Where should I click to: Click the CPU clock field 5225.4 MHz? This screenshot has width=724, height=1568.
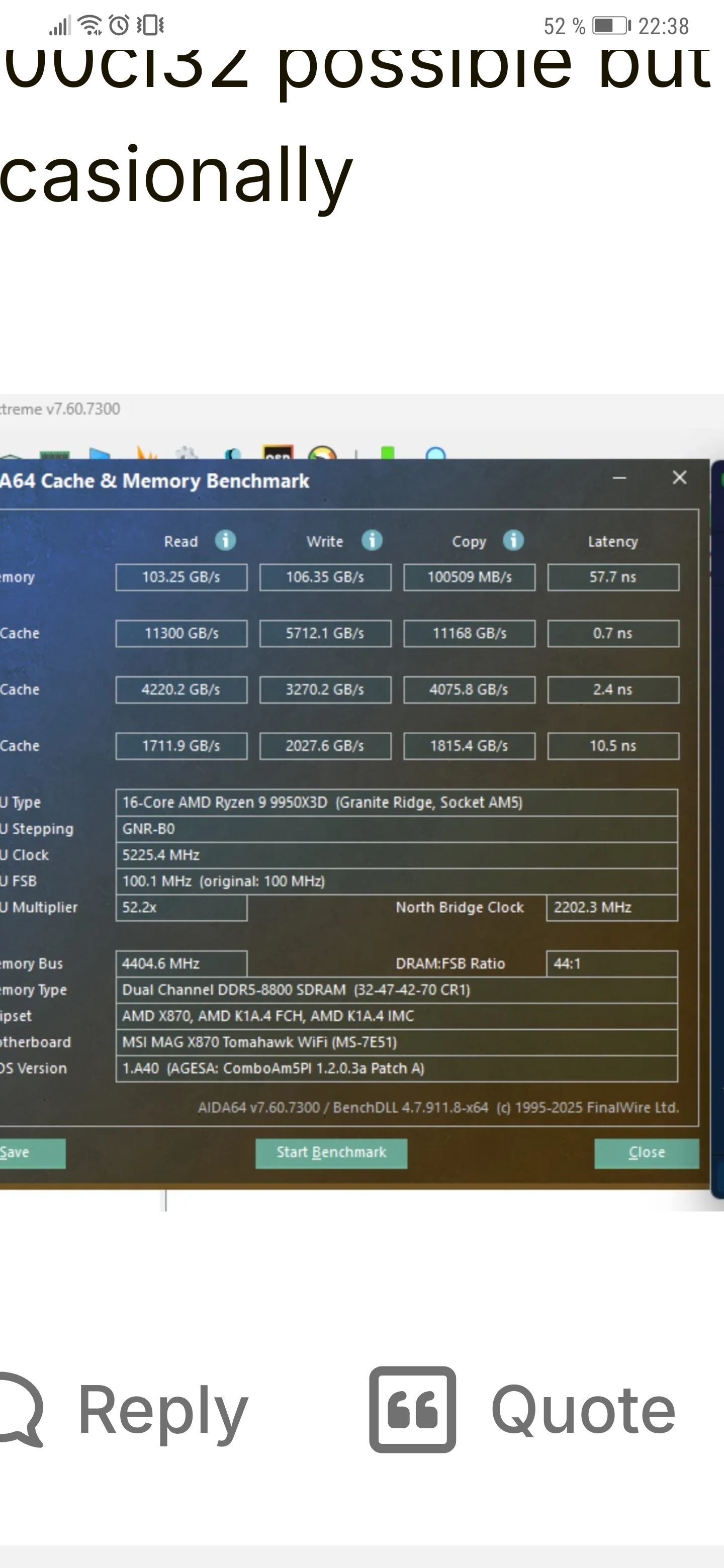pos(396,854)
